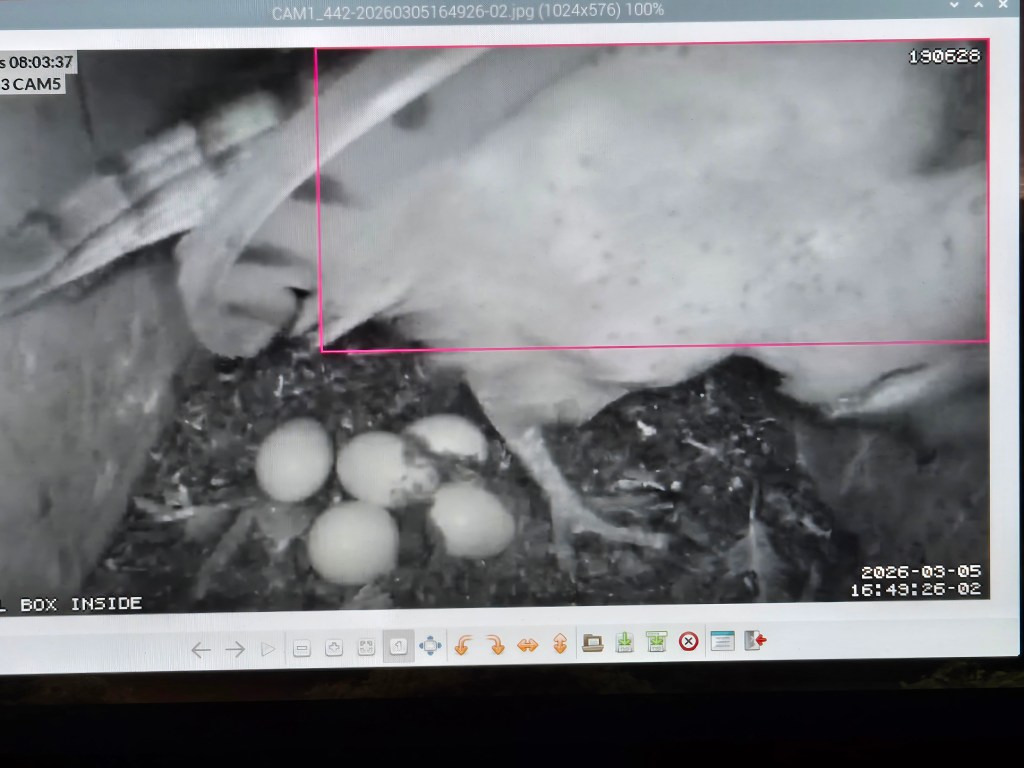This screenshot has height=768, width=1024.
Task: Rotate image clockwise
Action: 495,645
